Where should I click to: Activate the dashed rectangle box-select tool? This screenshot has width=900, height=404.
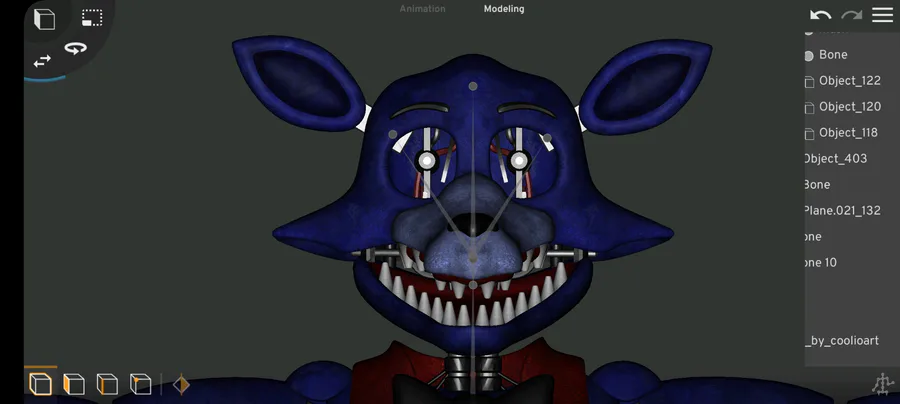tap(92, 18)
